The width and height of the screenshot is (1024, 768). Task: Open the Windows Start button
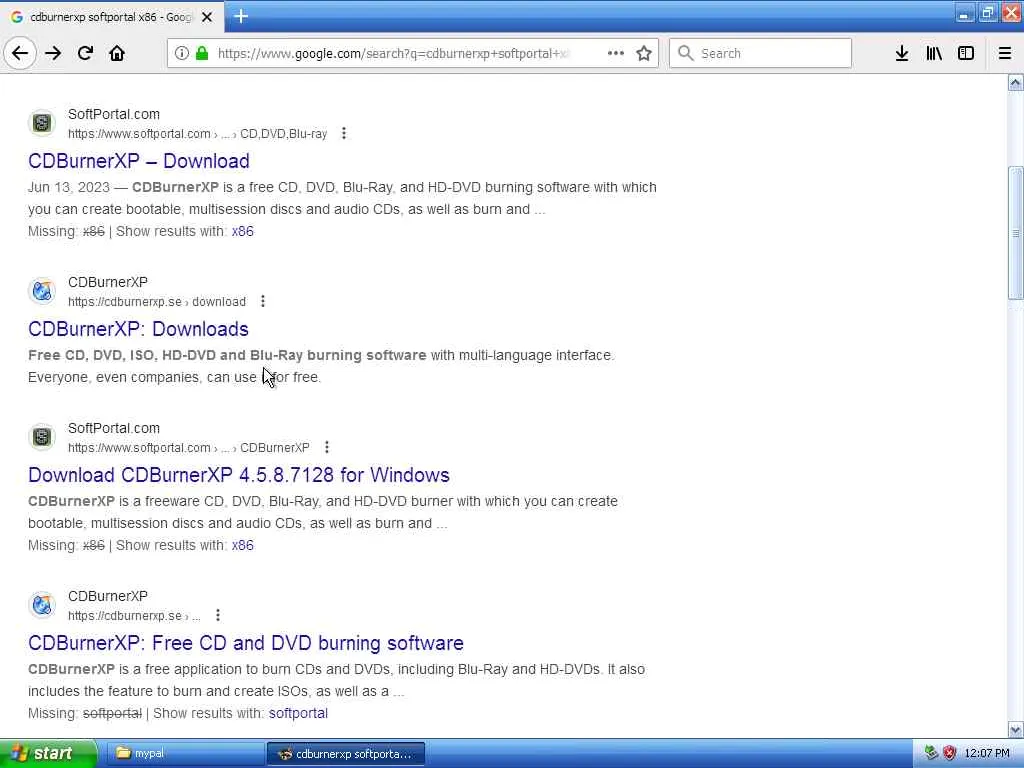47,754
